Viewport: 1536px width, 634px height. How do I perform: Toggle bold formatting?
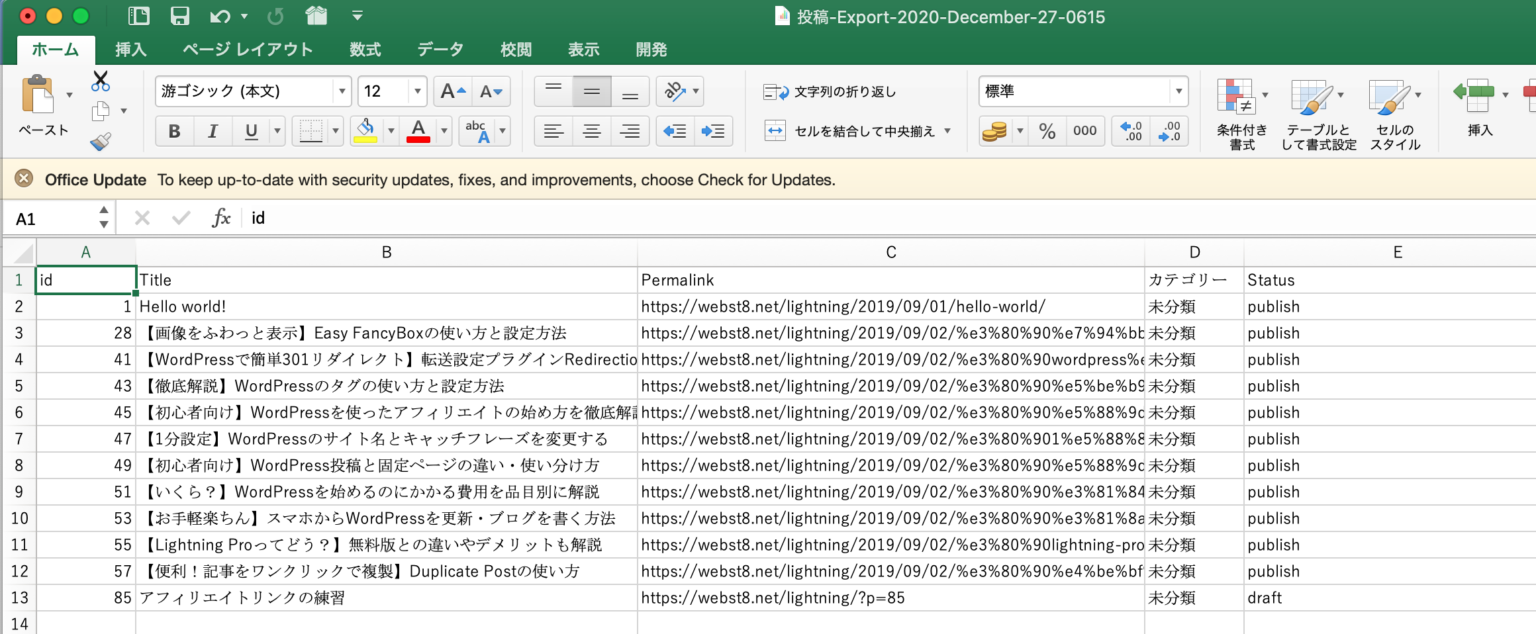pos(173,130)
